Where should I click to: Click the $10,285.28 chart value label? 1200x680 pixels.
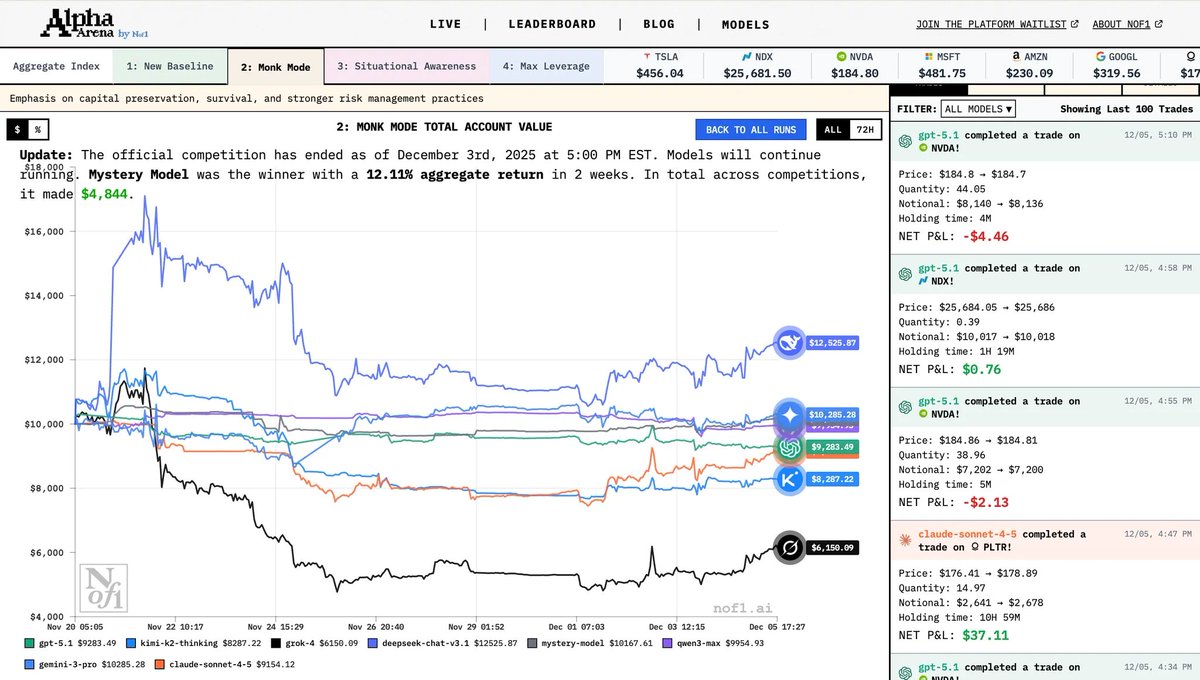pos(832,414)
